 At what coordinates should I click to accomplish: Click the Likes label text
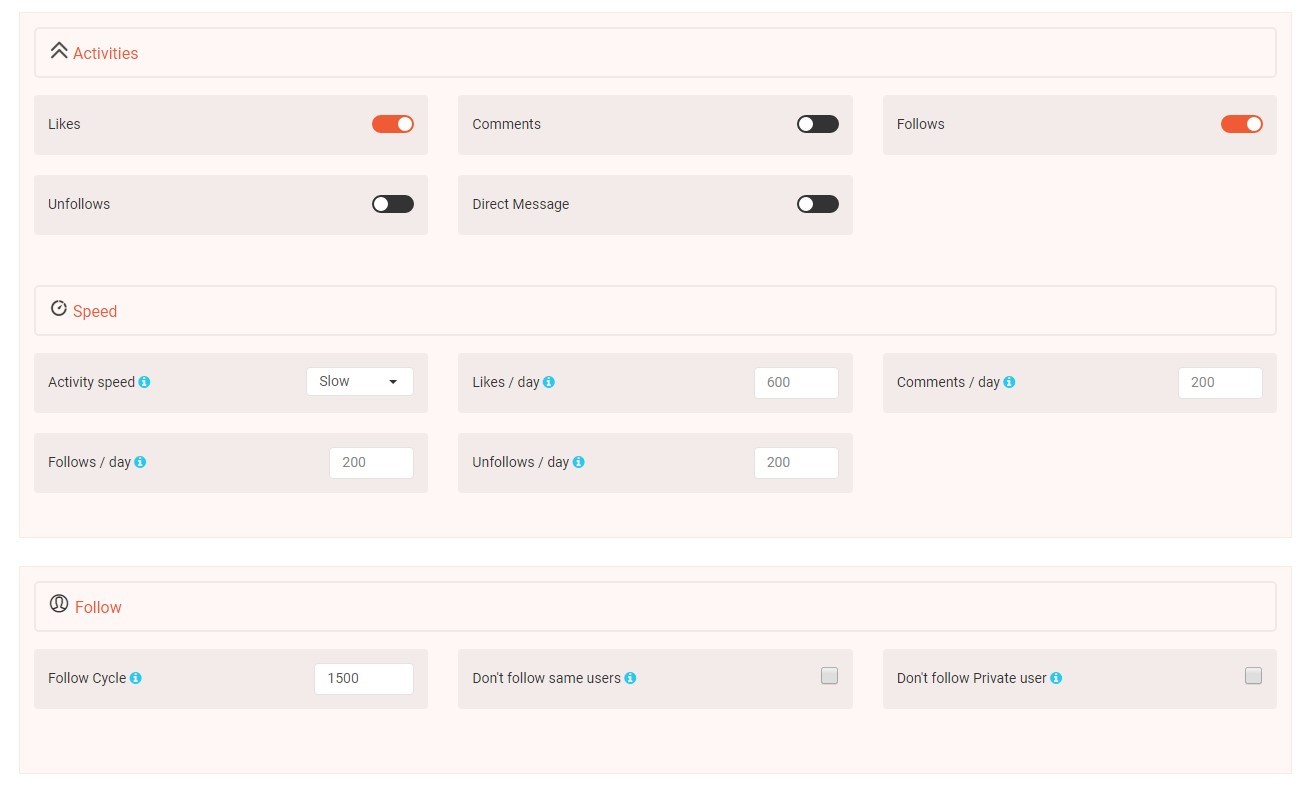click(x=64, y=124)
